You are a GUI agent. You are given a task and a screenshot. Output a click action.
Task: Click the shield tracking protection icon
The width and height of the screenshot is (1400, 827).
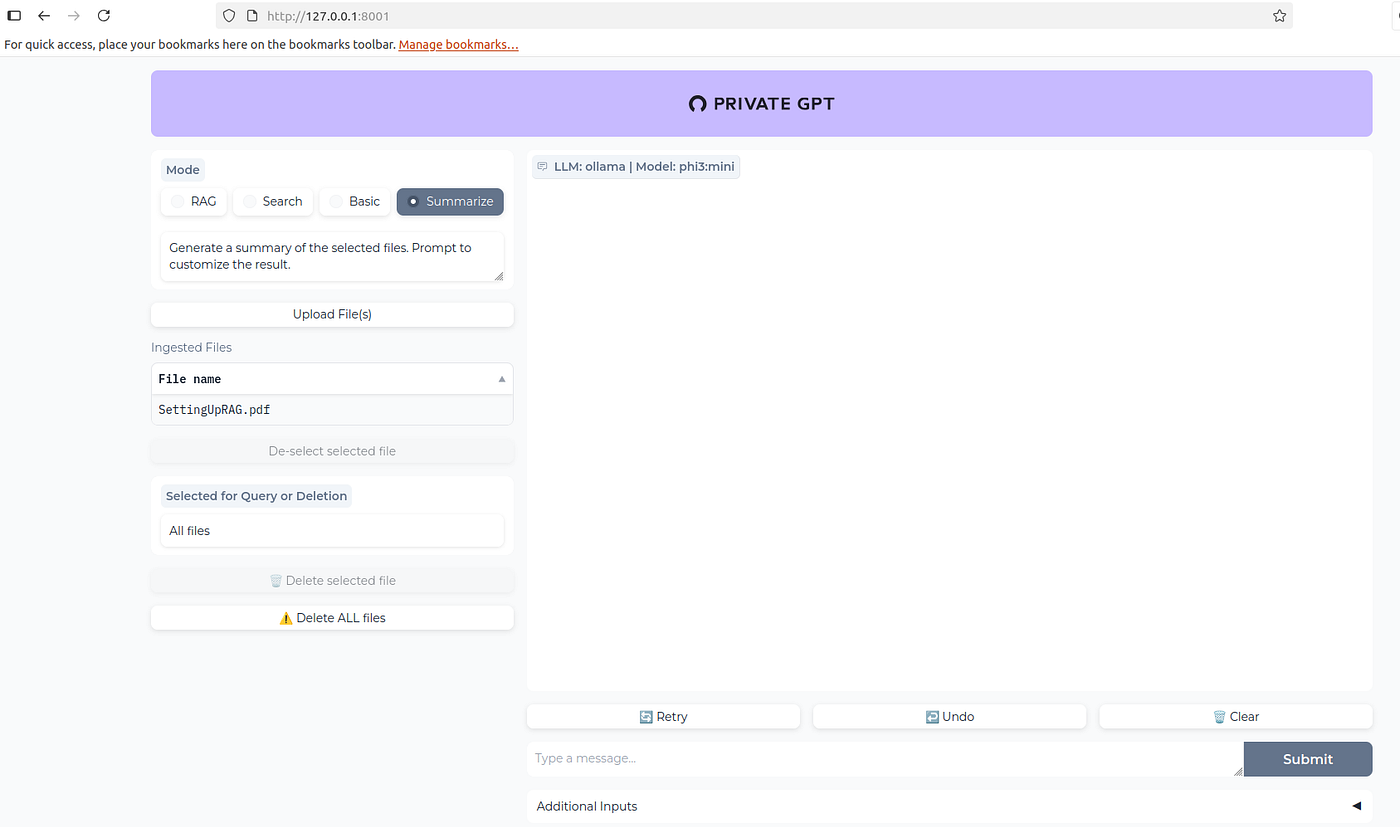coord(229,16)
